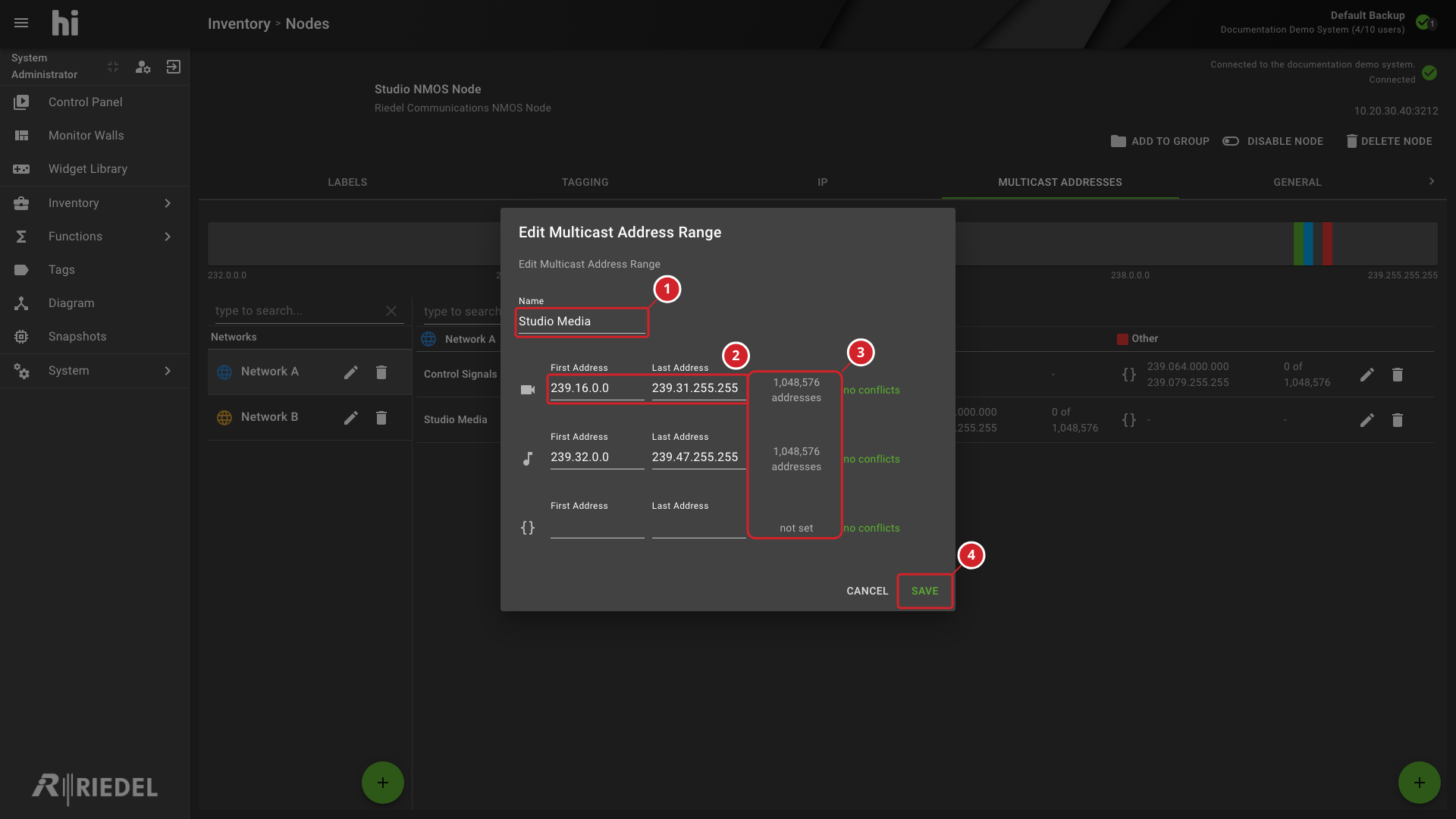
Task: Save the multicast address range
Action: [924, 591]
